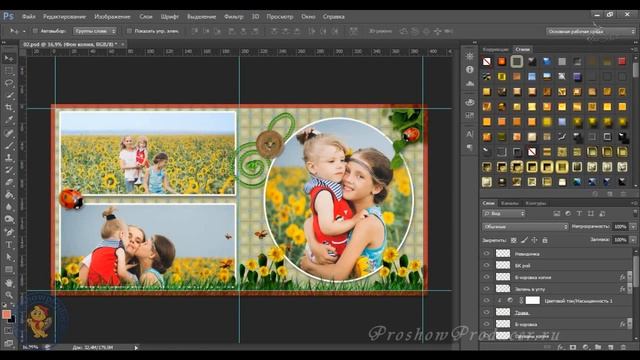Switch to the Коррекция tab

click(x=496, y=49)
